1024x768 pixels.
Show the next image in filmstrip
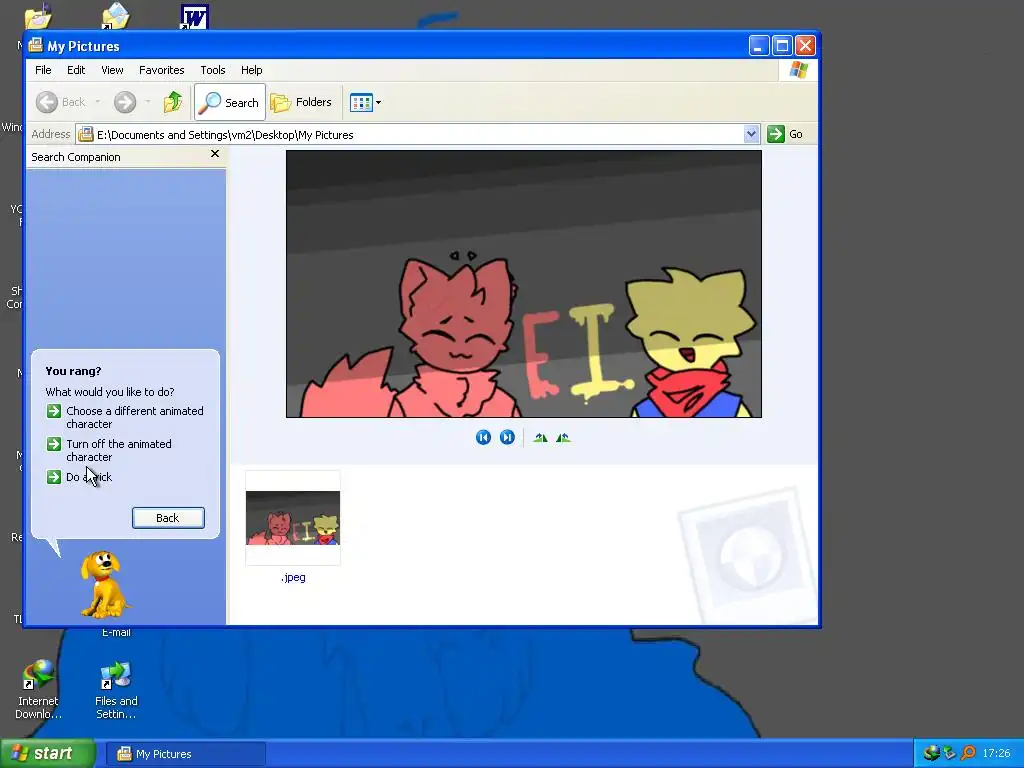(x=507, y=438)
